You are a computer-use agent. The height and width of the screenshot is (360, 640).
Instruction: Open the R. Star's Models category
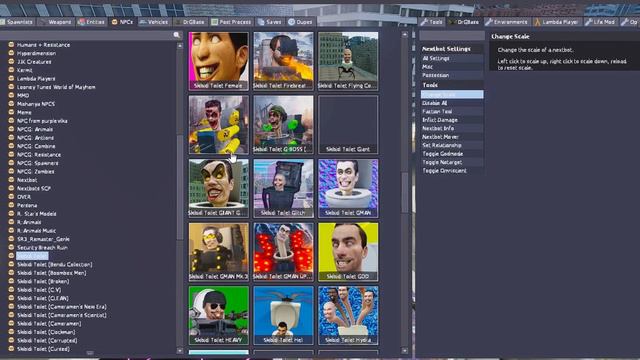coord(36,213)
